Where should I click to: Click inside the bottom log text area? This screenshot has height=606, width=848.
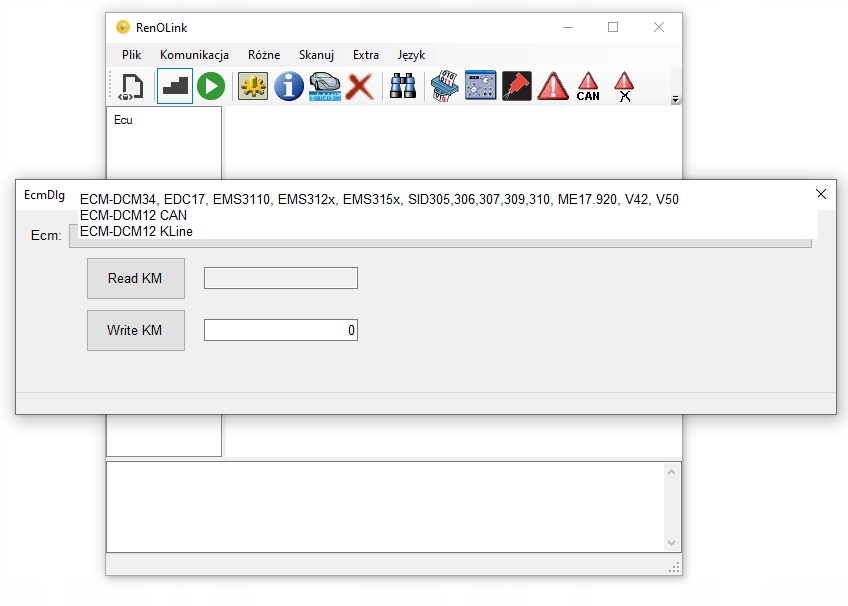(x=385, y=507)
